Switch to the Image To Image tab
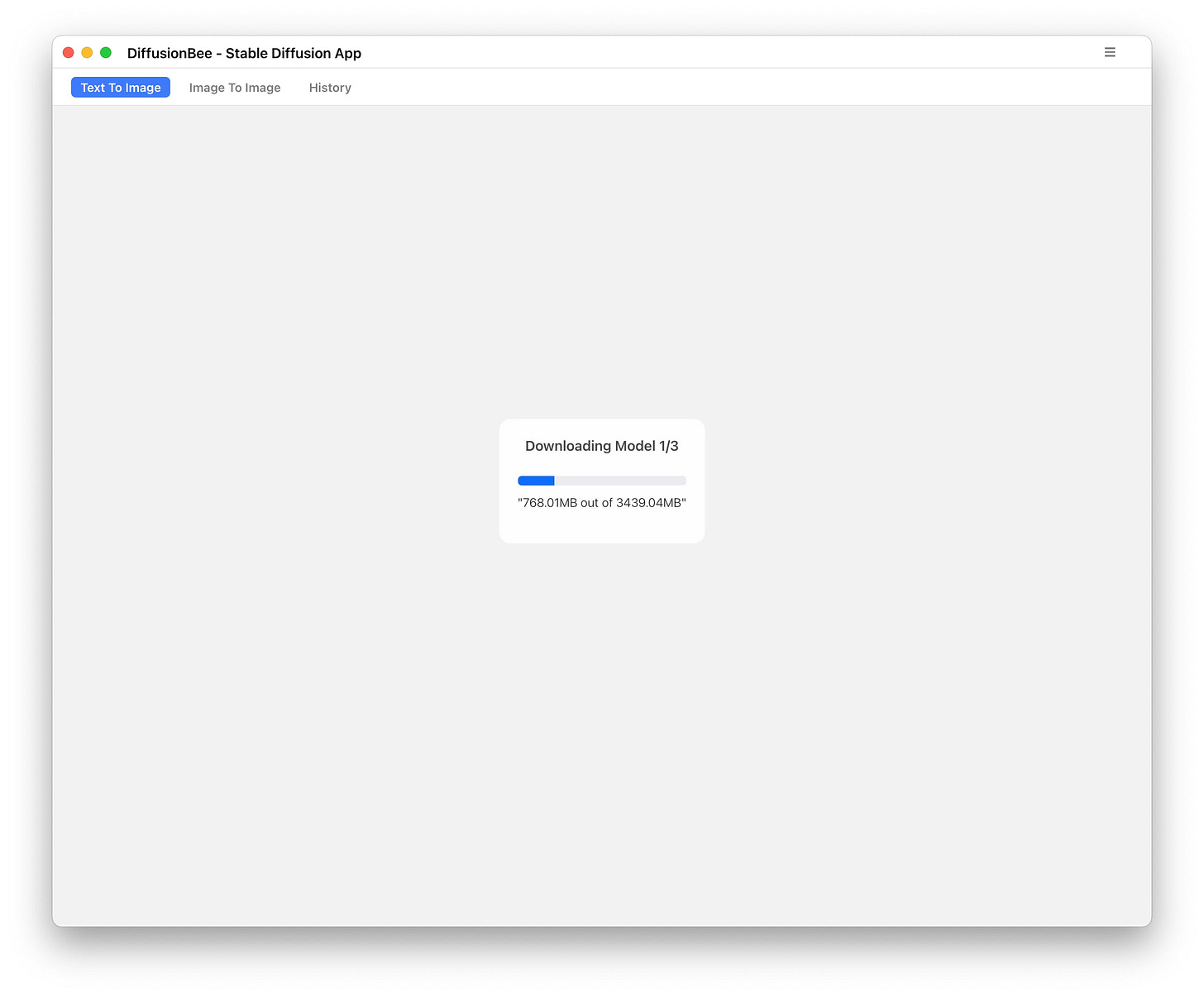This screenshot has height=996, width=1204. coord(234,87)
